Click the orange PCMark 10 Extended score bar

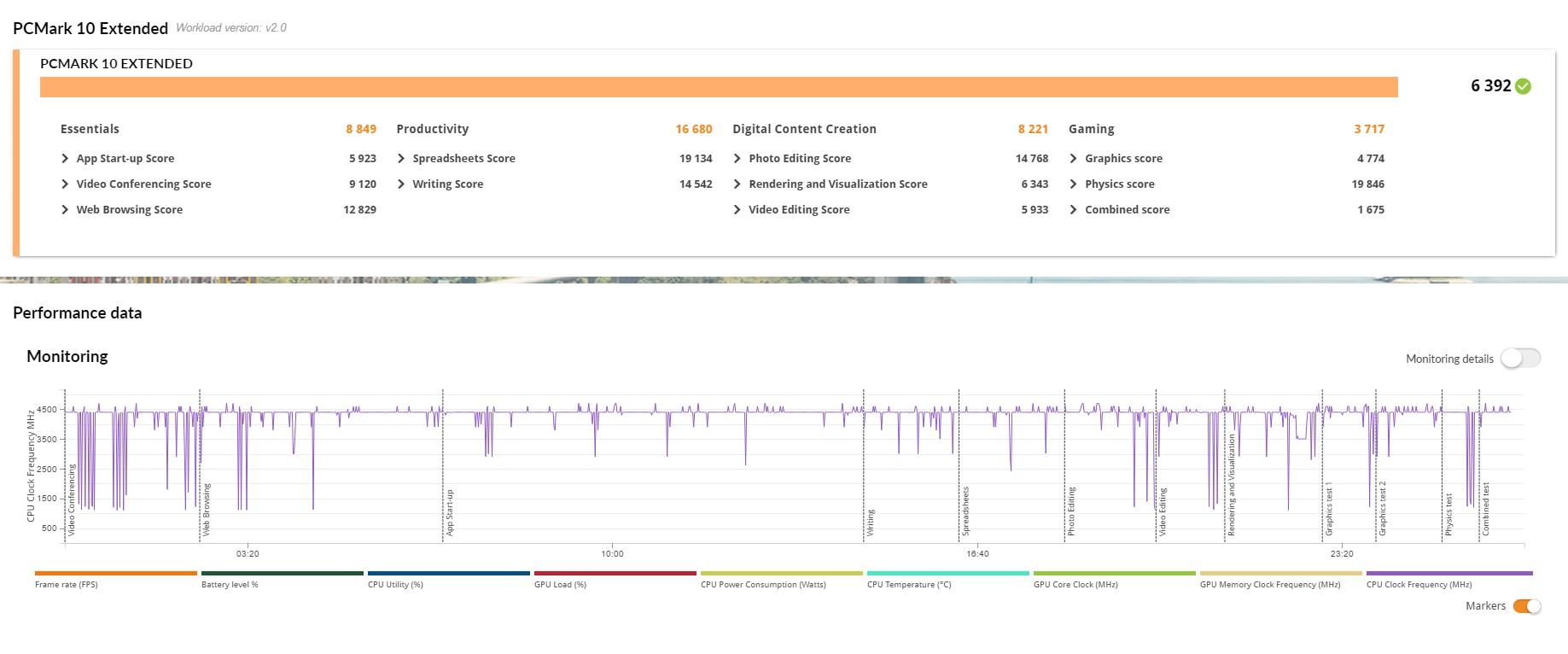(x=719, y=87)
